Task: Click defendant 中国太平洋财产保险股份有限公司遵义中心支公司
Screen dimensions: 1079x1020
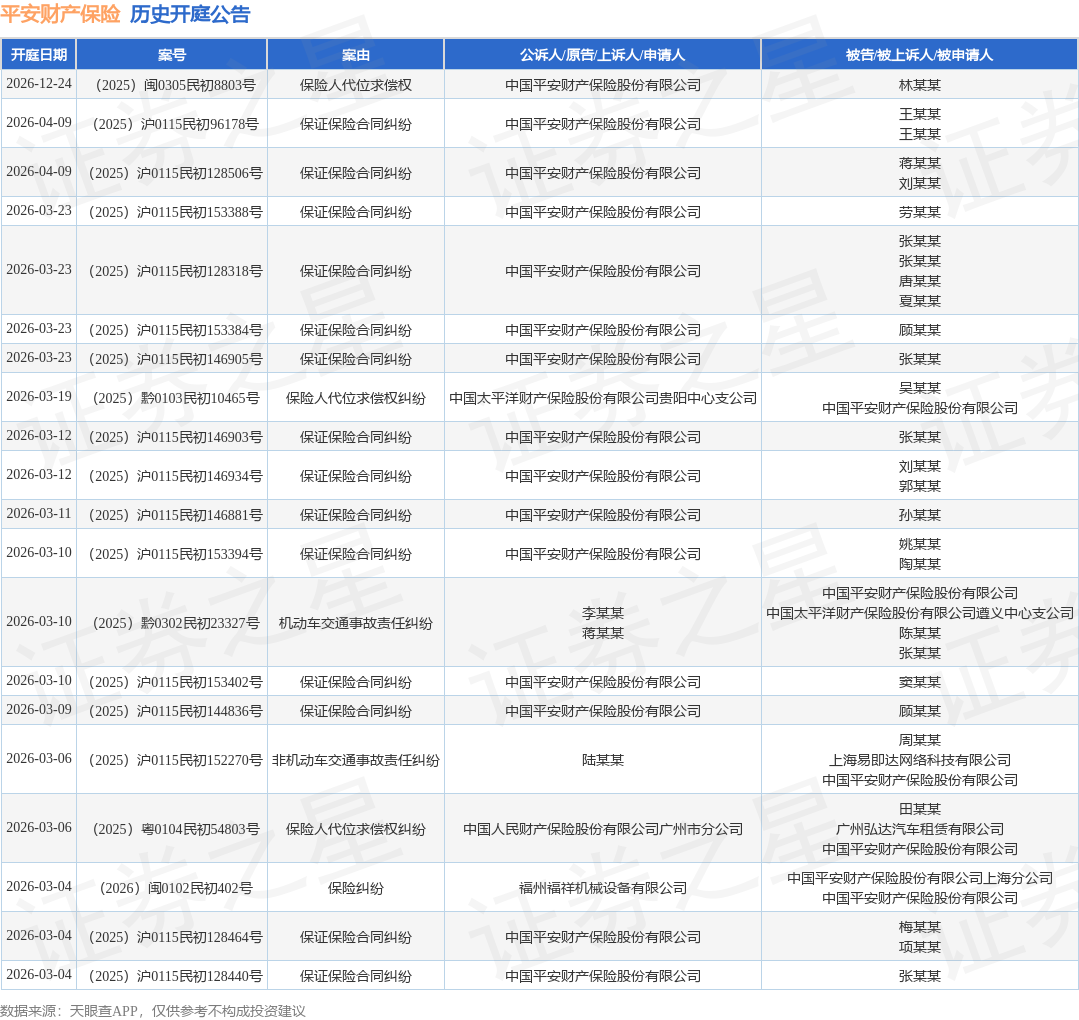Action: point(919,613)
